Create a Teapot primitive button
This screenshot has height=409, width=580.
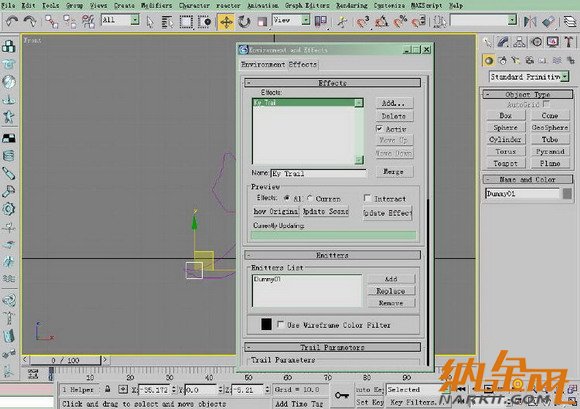tap(505, 163)
